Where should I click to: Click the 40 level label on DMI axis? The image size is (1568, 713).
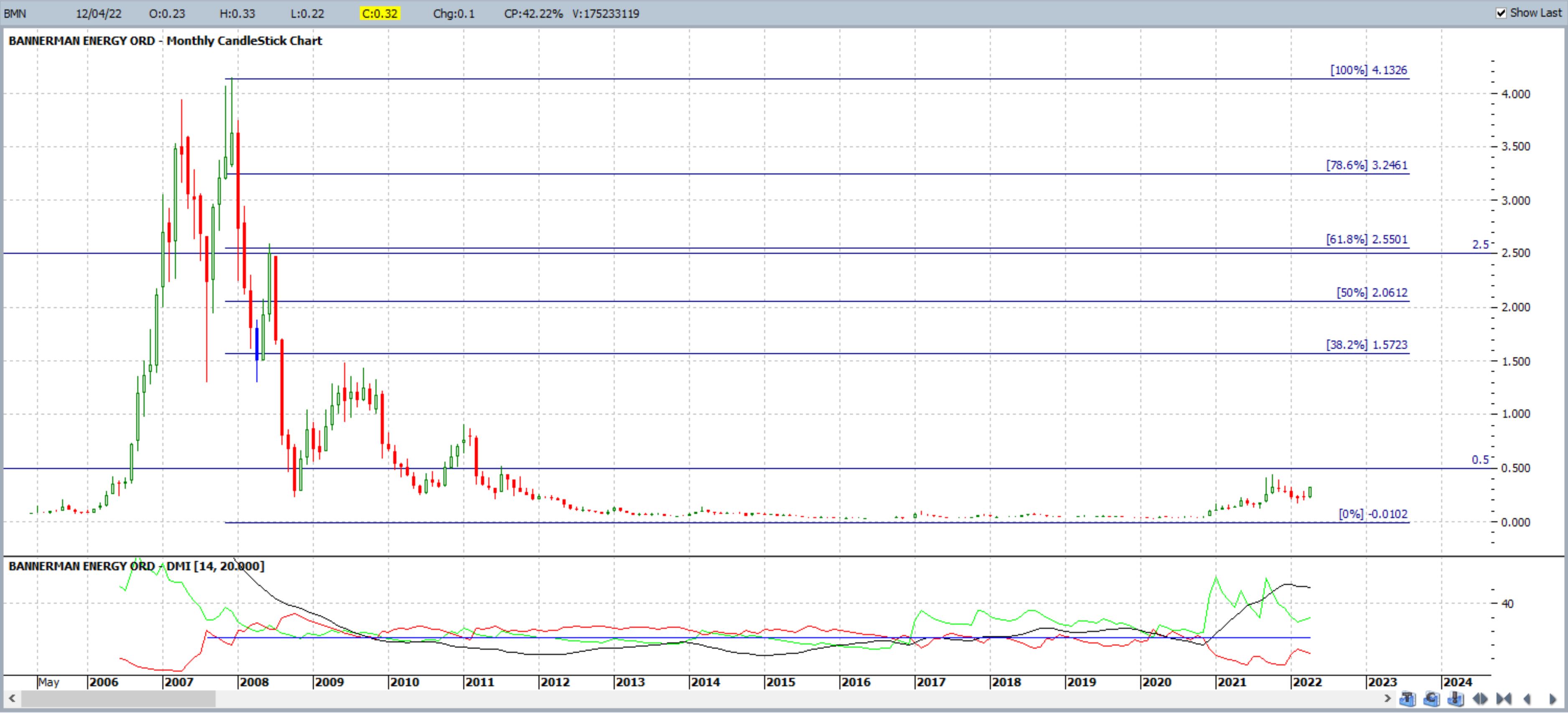point(1507,604)
